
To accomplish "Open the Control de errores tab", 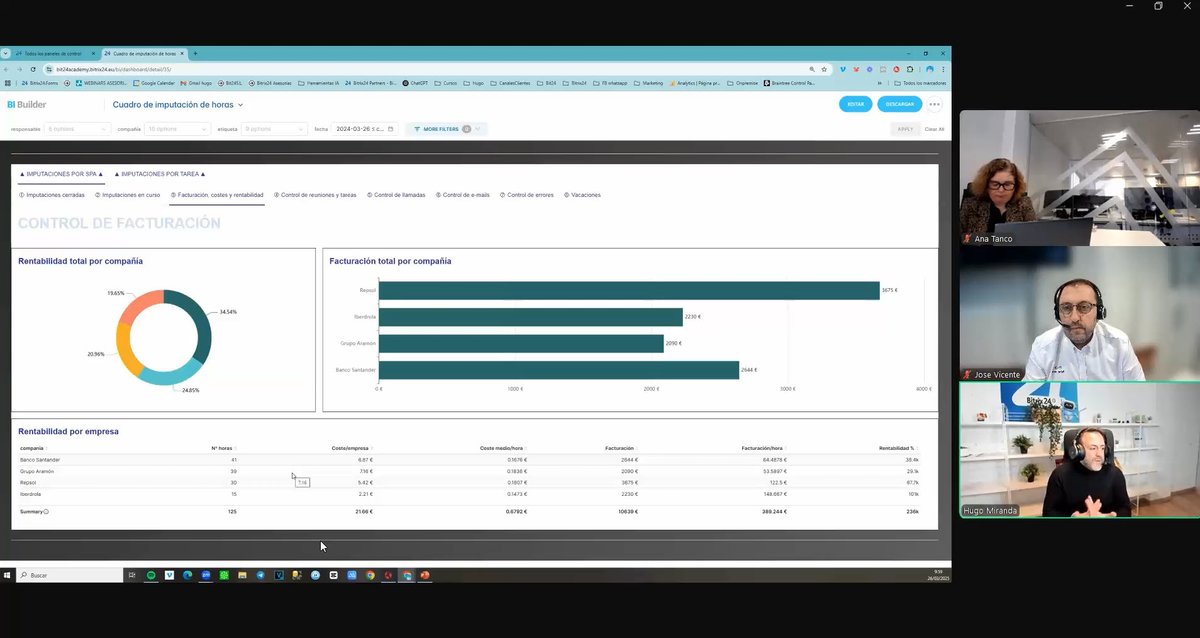I will pyautogui.click(x=527, y=195).
